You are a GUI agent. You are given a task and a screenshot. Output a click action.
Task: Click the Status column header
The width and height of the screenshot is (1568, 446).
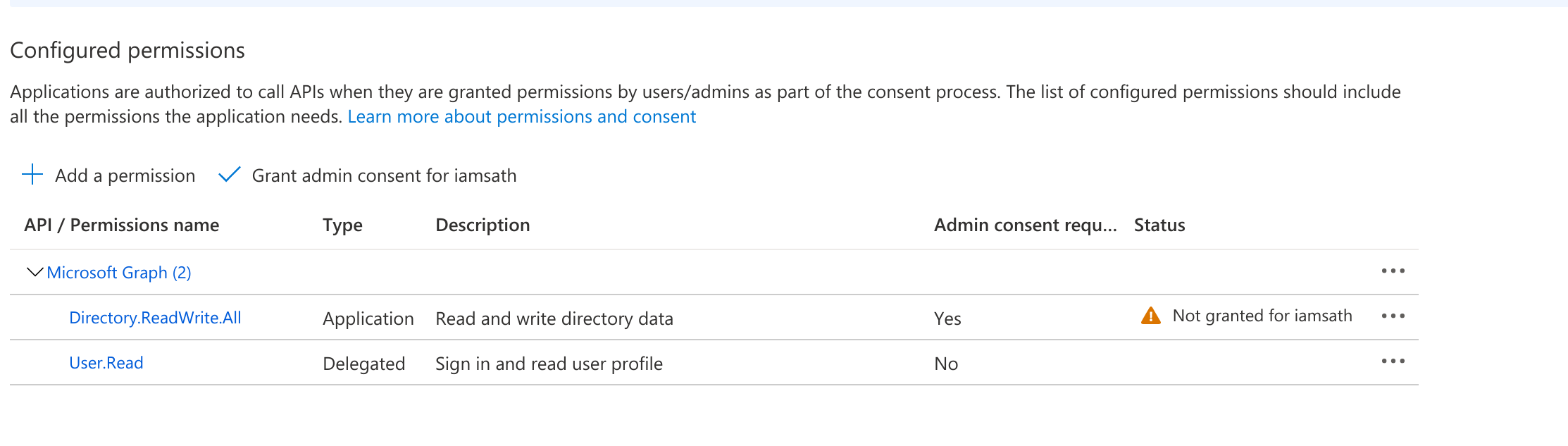click(1159, 225)
